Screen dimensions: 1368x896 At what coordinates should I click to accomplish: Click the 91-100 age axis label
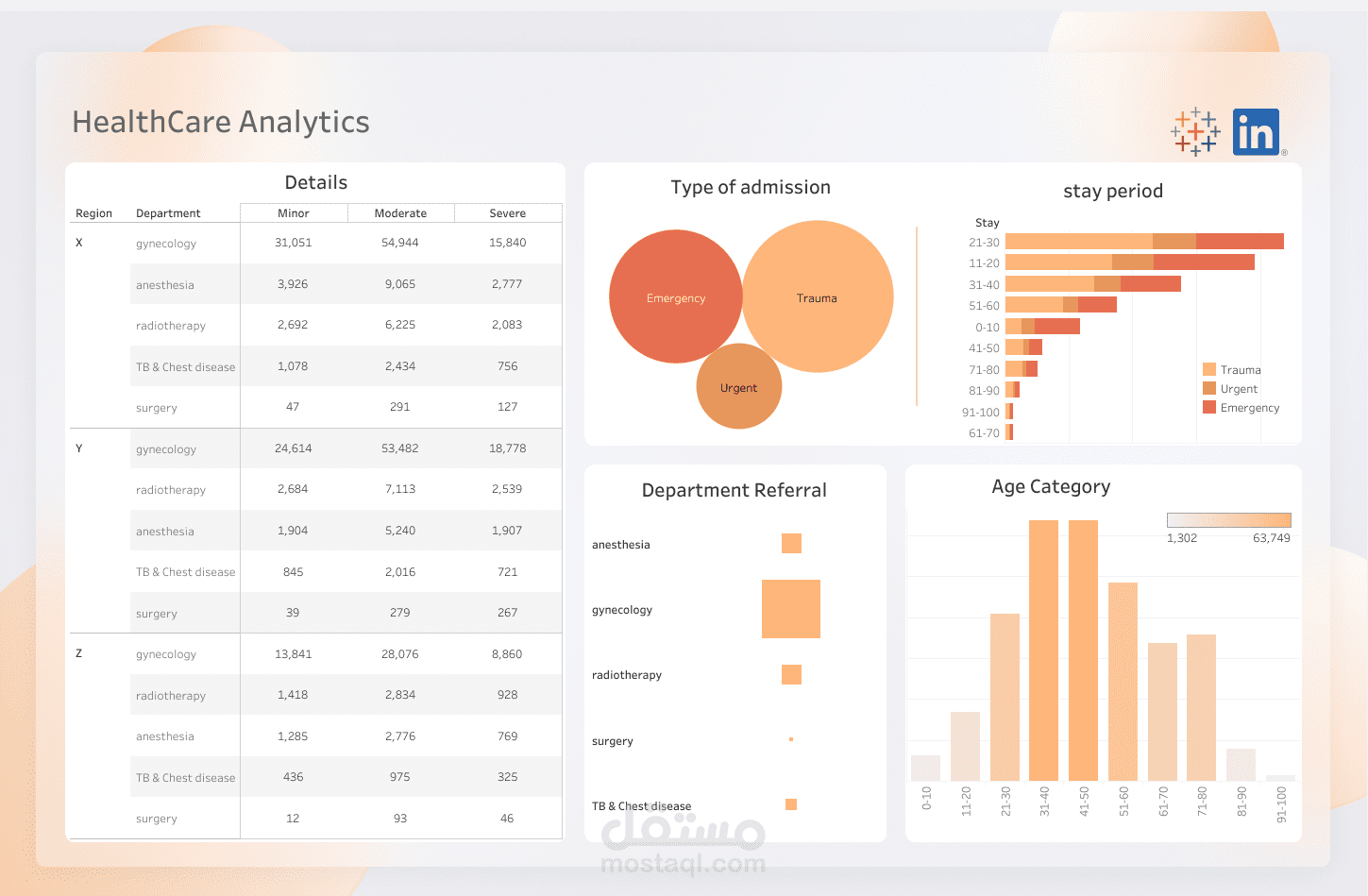coord(1281,805)
